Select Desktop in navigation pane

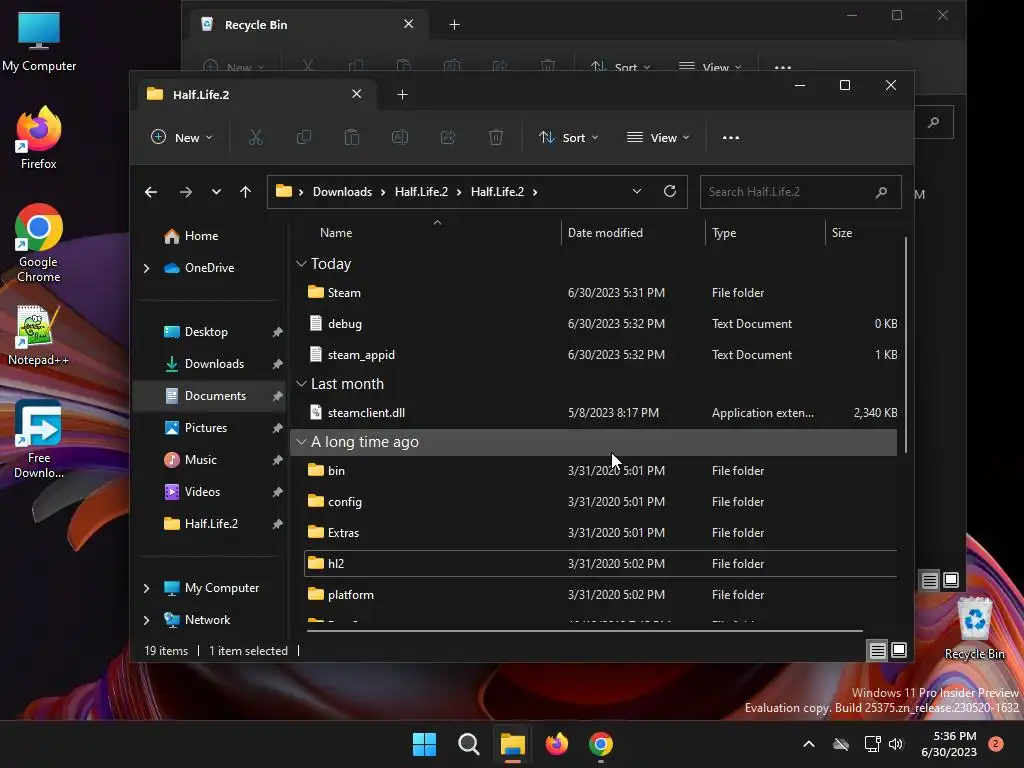pos(206,332)
